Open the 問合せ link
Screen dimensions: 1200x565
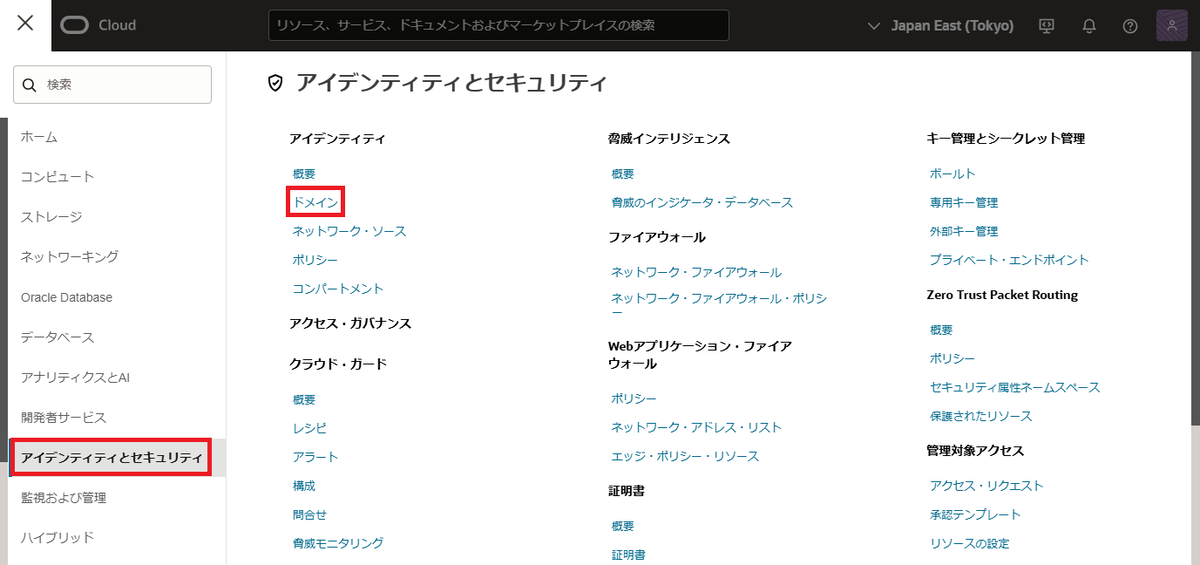click(309, 515)
